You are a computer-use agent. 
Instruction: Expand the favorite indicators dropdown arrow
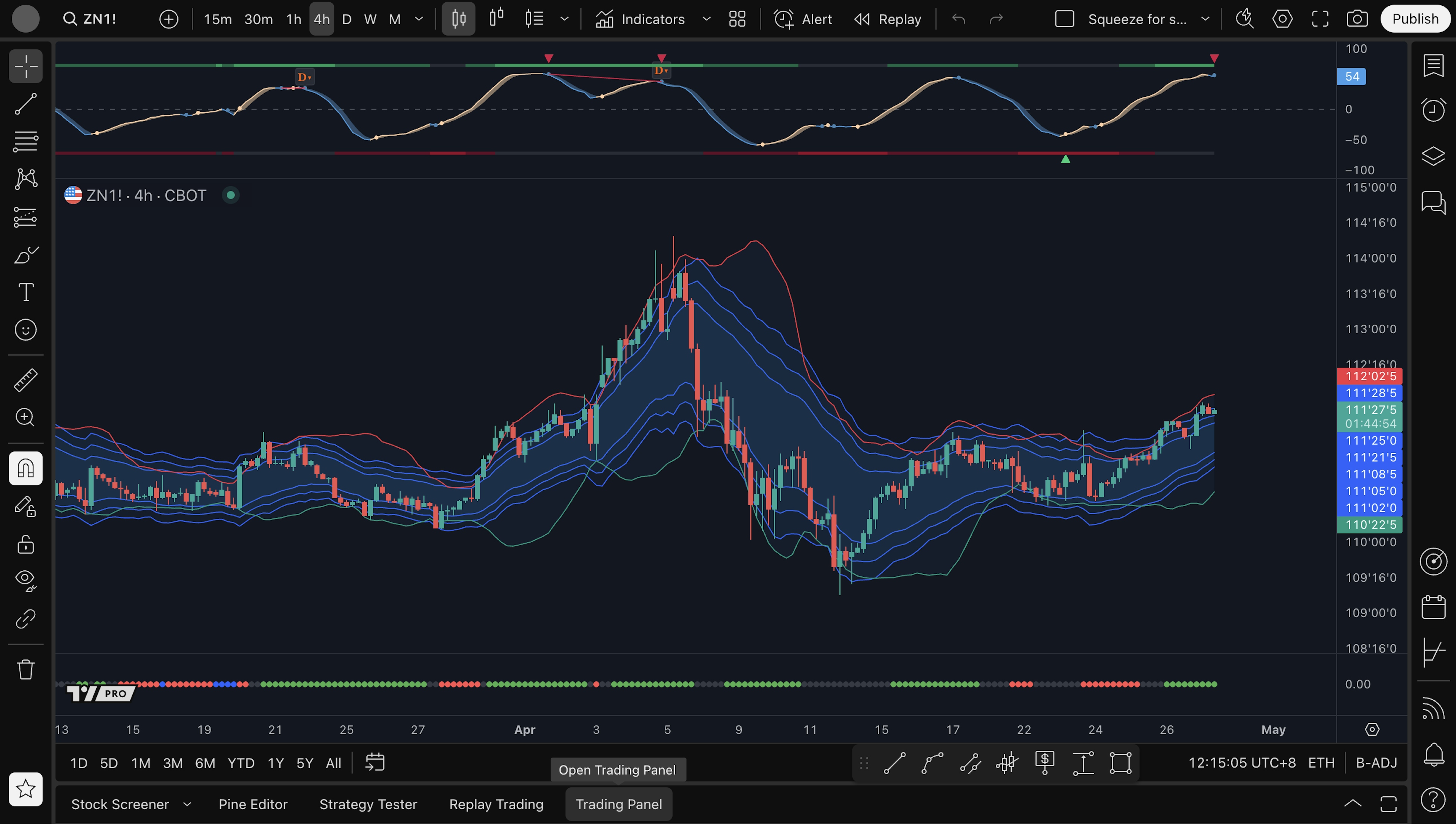706,19
